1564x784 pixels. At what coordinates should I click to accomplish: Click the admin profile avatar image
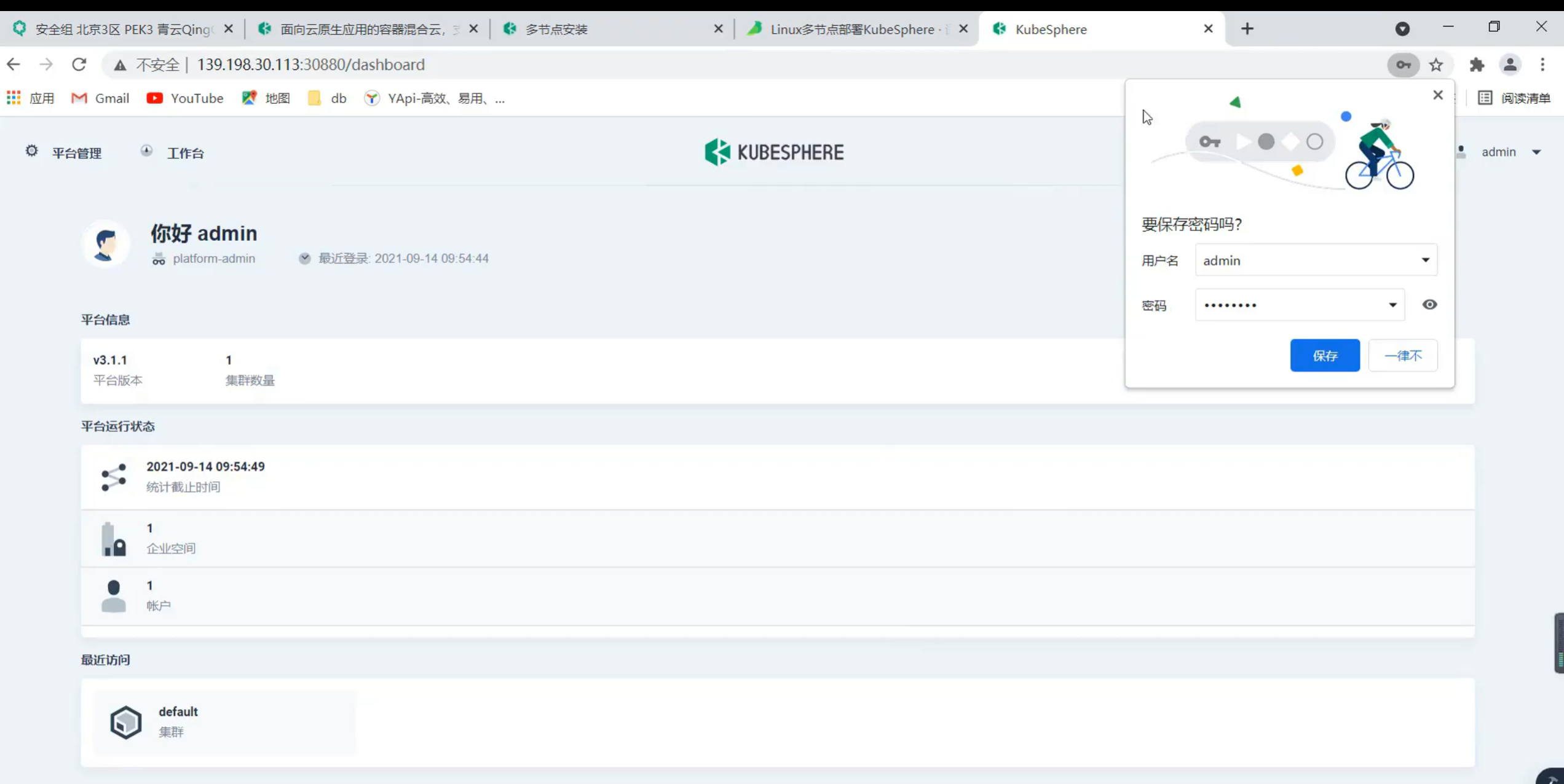pyautogui.click(x=106, y=243)
